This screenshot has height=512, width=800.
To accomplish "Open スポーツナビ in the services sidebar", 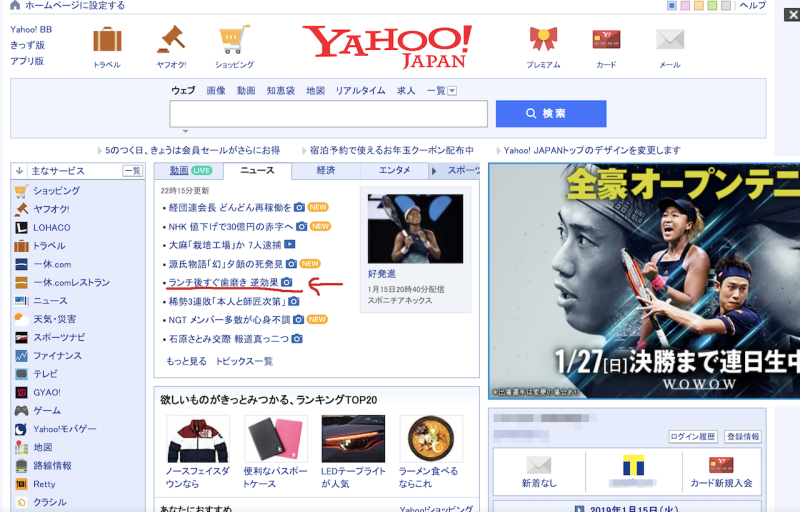I will pyautogui.click(x=60, y=337).
